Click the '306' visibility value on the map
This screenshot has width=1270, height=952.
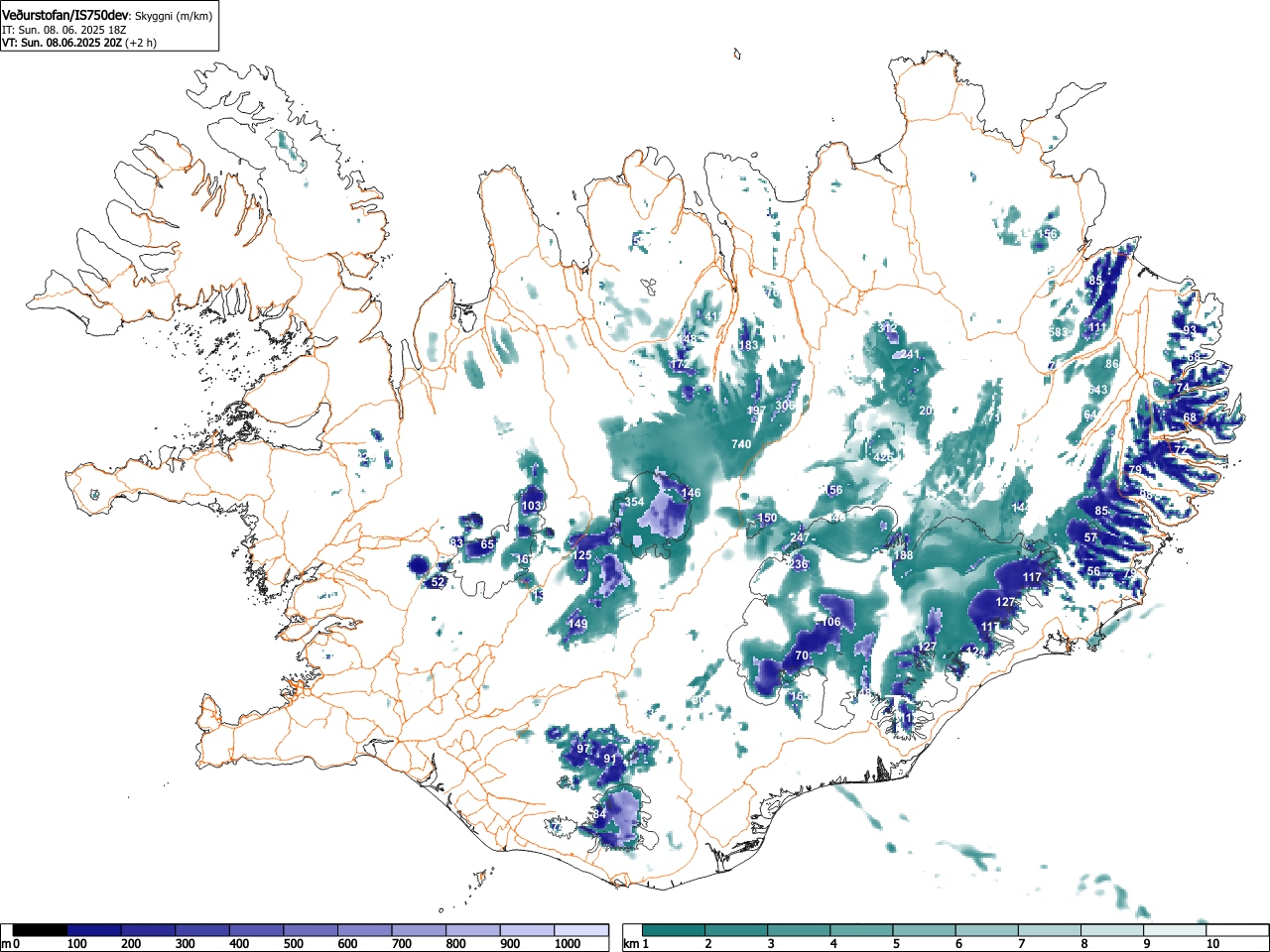(x=785, y=406)
